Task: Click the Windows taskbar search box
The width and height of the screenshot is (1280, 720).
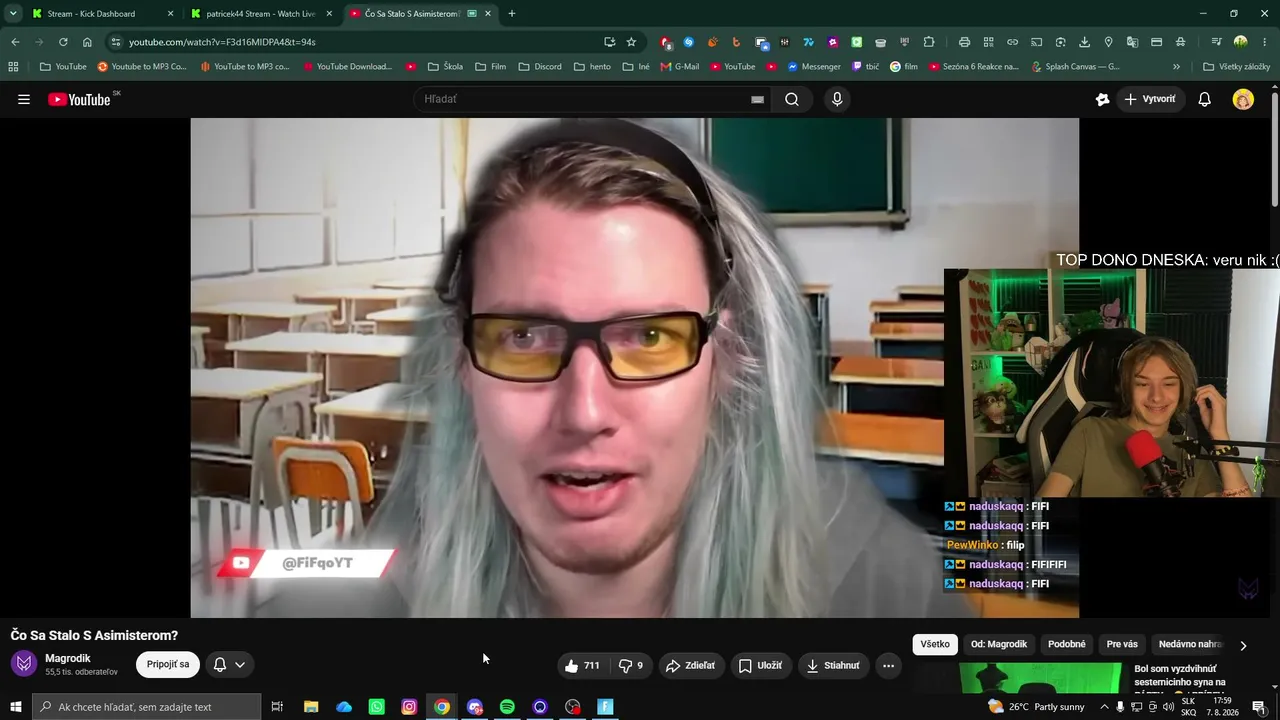Action: coord(147,707)
